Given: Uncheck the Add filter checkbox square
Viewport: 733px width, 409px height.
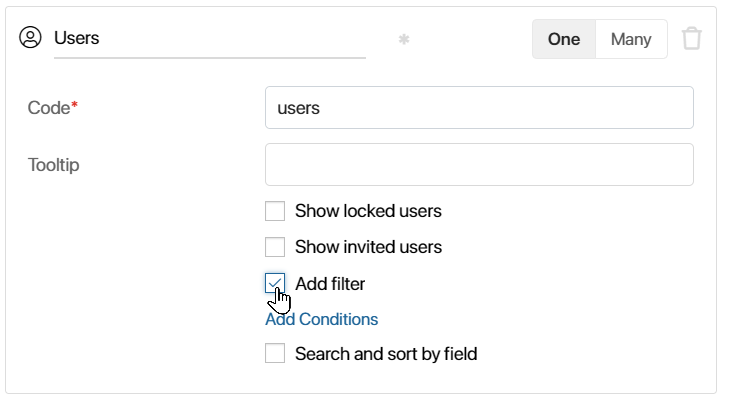Looking at the screenshot, I should (x=275, y=283).
